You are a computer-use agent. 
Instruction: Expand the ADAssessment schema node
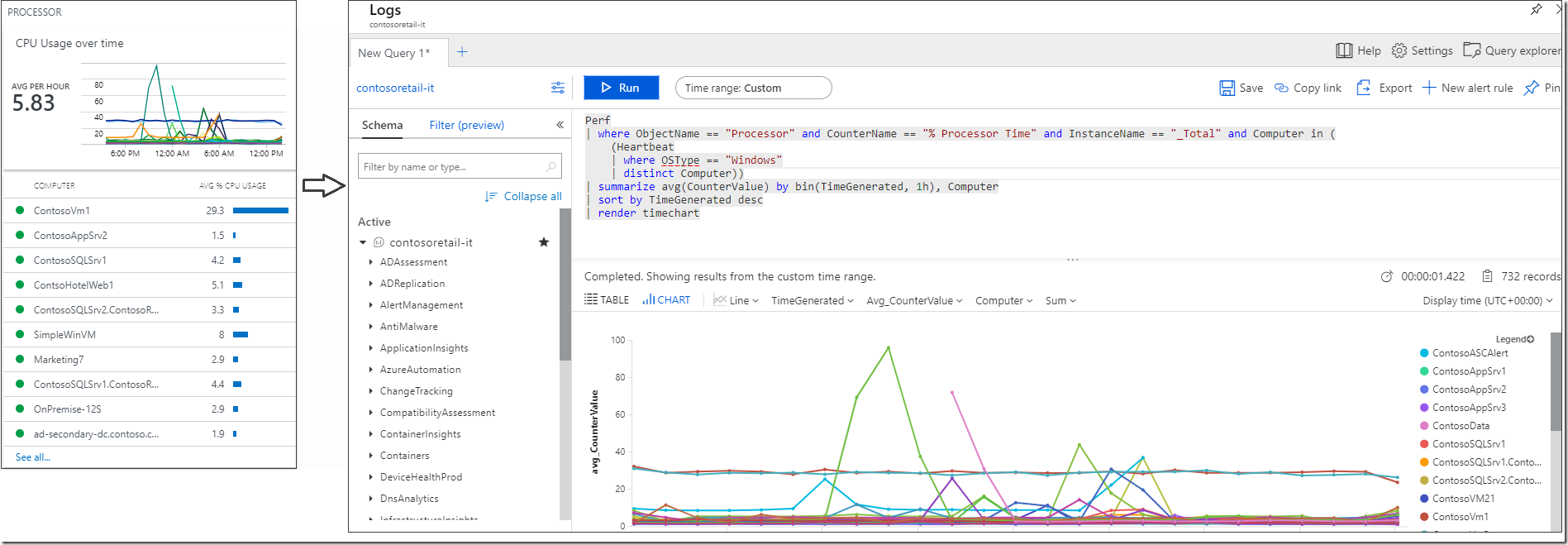[x=370, y=262]
